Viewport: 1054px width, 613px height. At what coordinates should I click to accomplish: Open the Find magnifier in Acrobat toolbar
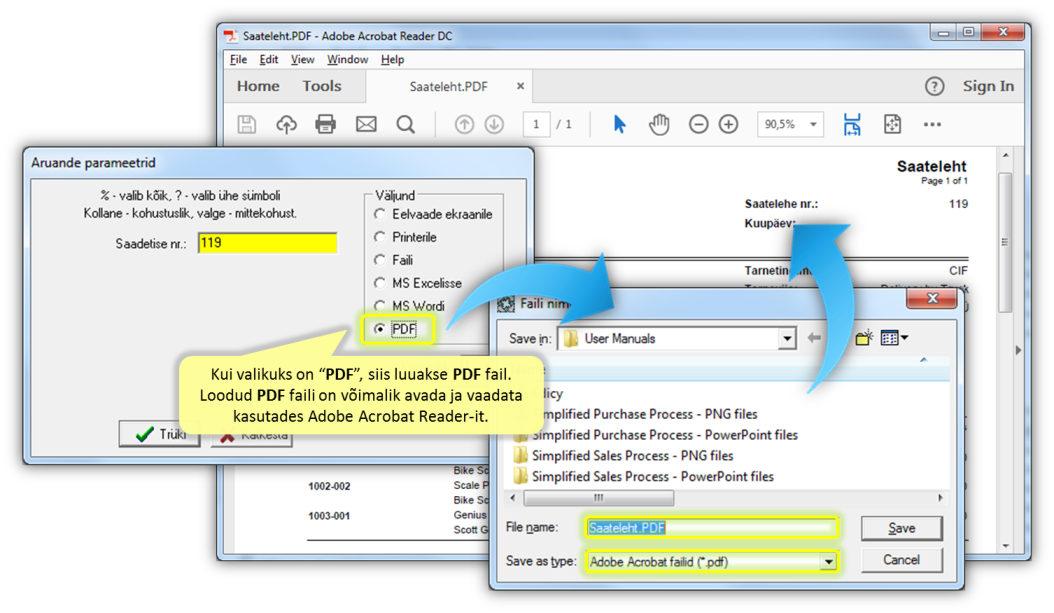pos(405,124)
